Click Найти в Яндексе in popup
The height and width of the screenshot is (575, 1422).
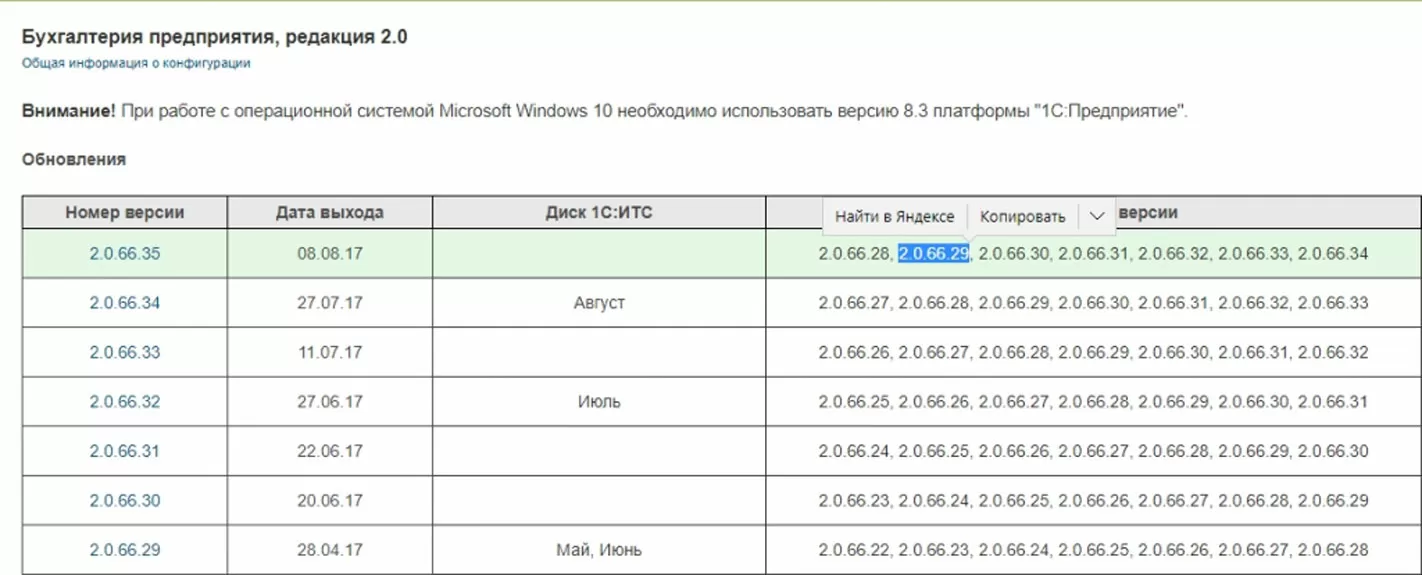pos(894,216)
